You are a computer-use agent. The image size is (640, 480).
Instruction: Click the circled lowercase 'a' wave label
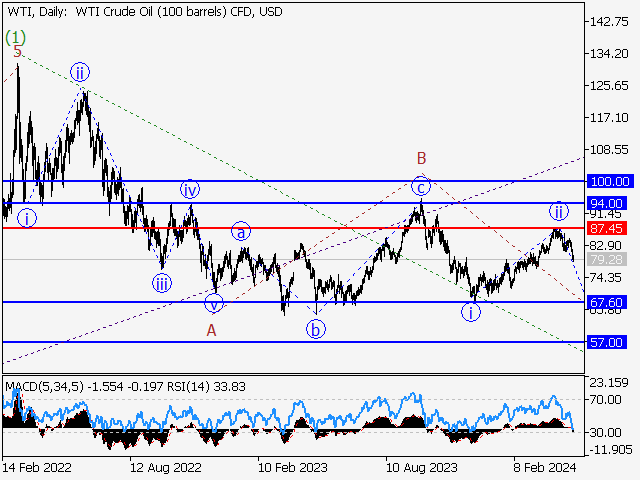(x=241, y=231)
